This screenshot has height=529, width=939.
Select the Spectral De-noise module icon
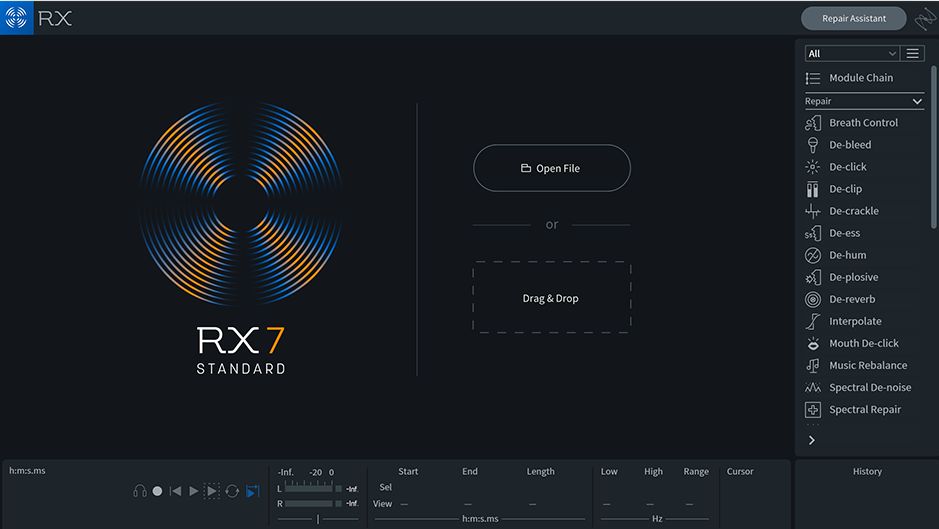[813, 388]
